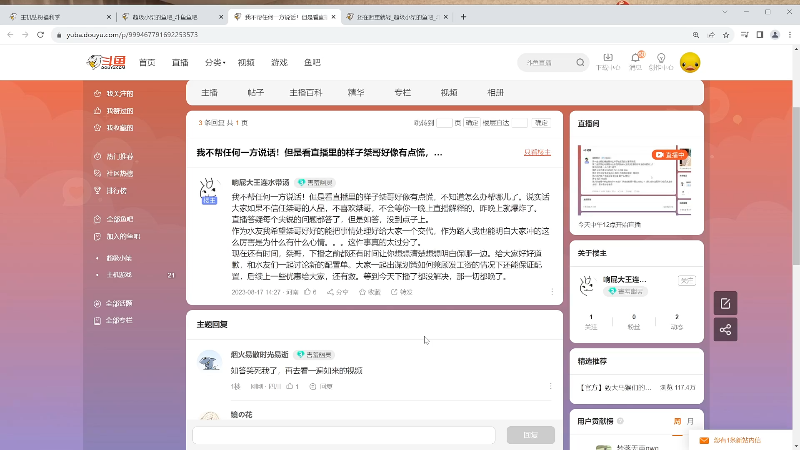Click the 只看楼主 link
The image size is (800, 450).
(x=537, y=152)
